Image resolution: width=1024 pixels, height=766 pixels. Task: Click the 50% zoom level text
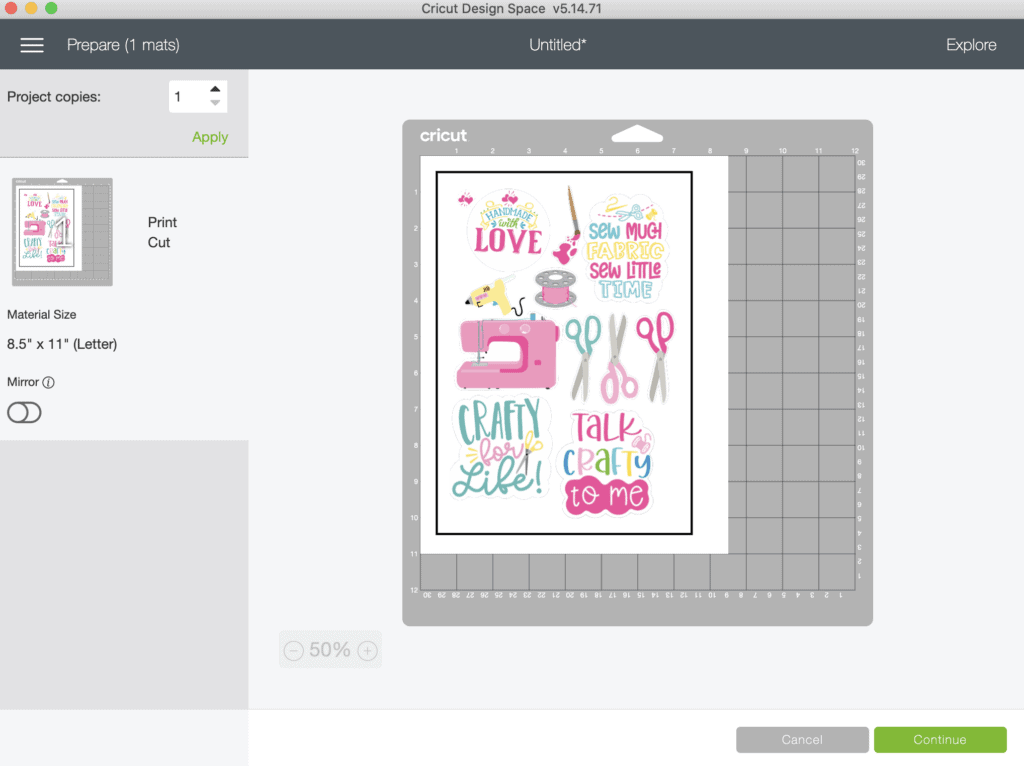330,650
